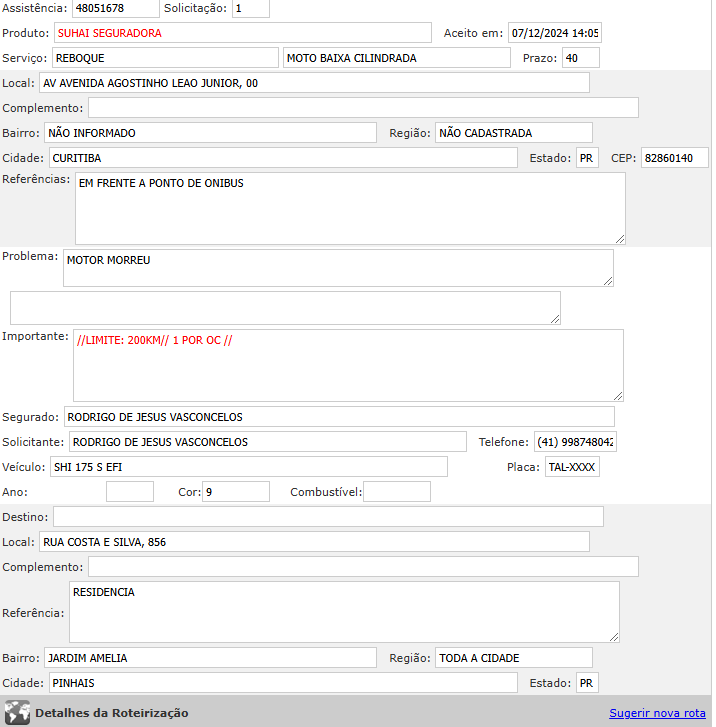Viewport: 716px width, 727px height.
Task: Select the Segurado name field
Action: [339, 417]
